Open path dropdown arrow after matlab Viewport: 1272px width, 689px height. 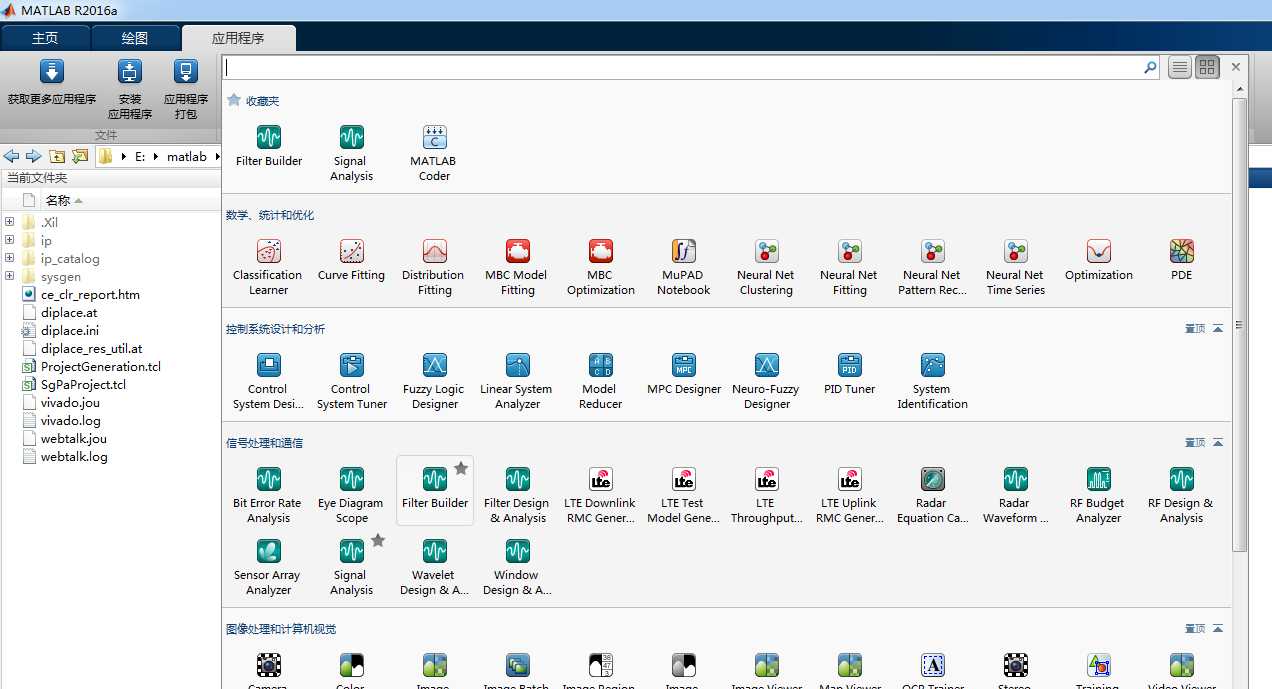tap(216, 157)
